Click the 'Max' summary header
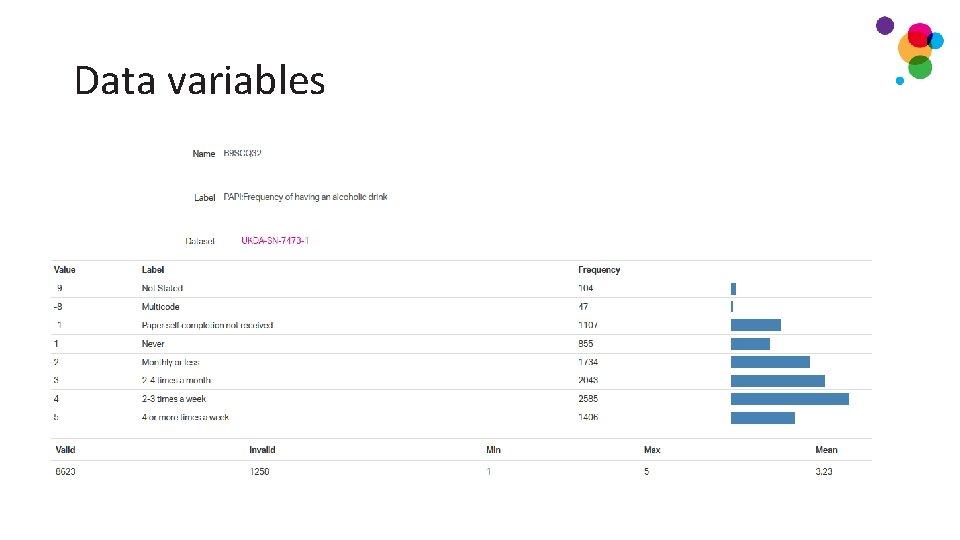The image size is (960, 540). (652, 449)
